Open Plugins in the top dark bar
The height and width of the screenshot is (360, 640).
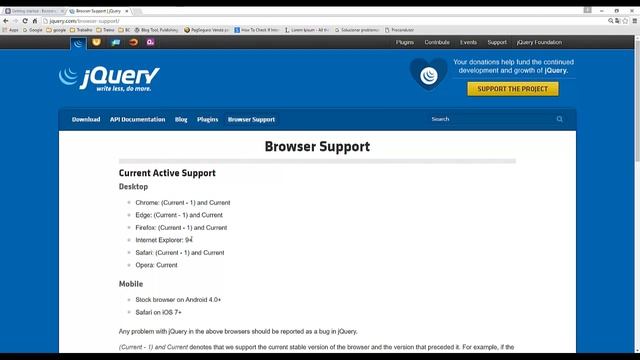pyautogui.click(x=404, y=42)
